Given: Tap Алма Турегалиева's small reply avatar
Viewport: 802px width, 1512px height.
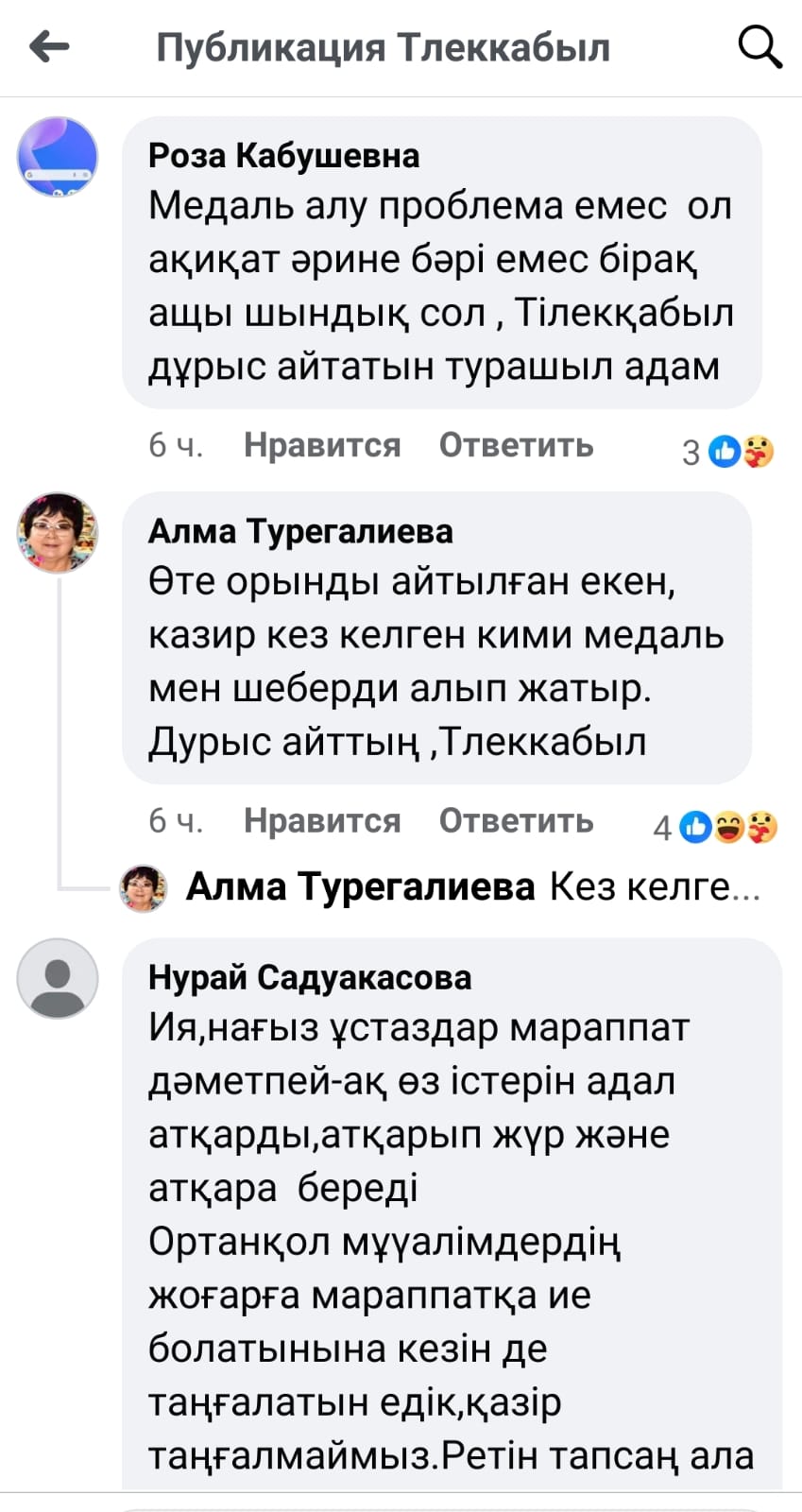Looking at the screenshot, I should (x=144, y=887).
